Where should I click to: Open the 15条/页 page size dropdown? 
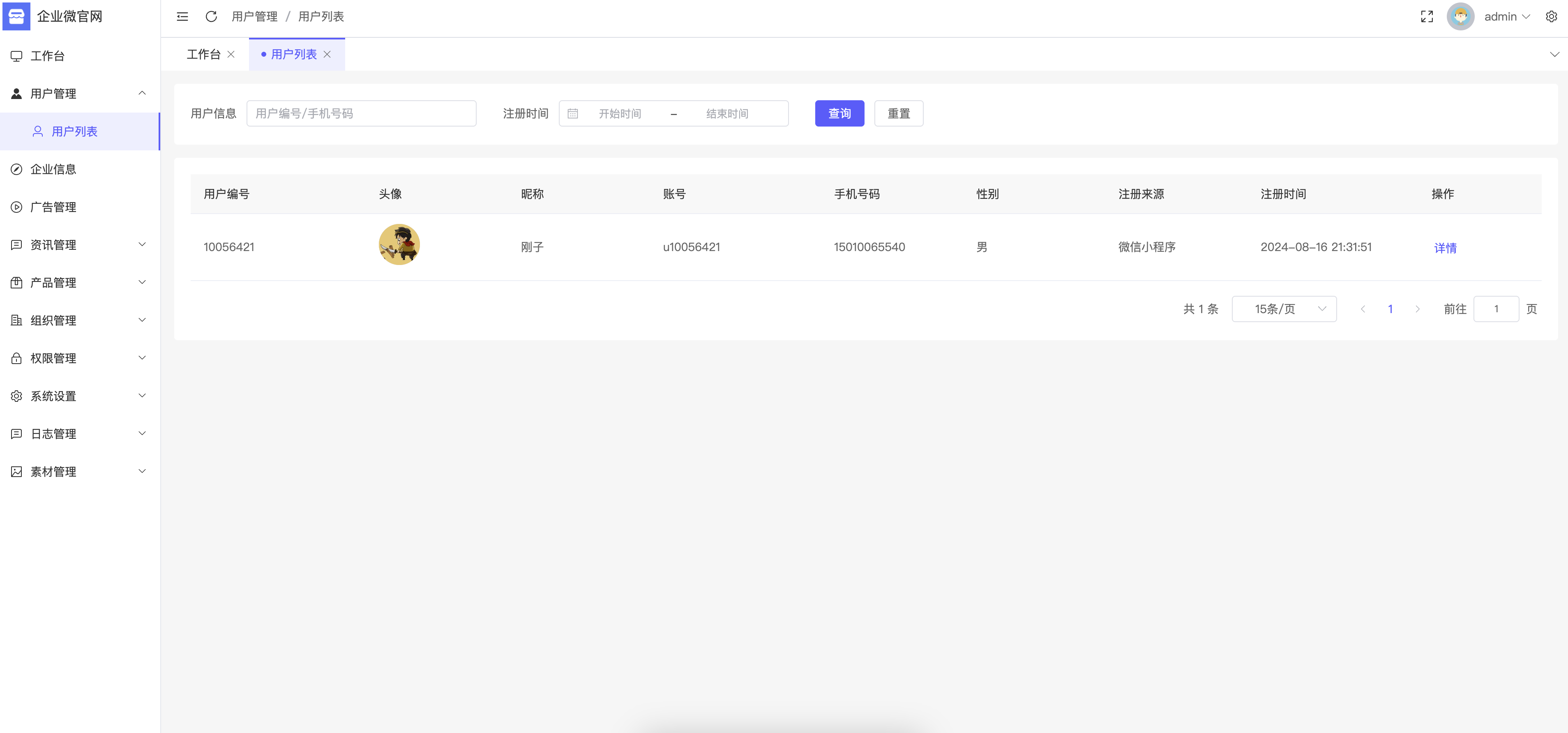point(1284,309)
